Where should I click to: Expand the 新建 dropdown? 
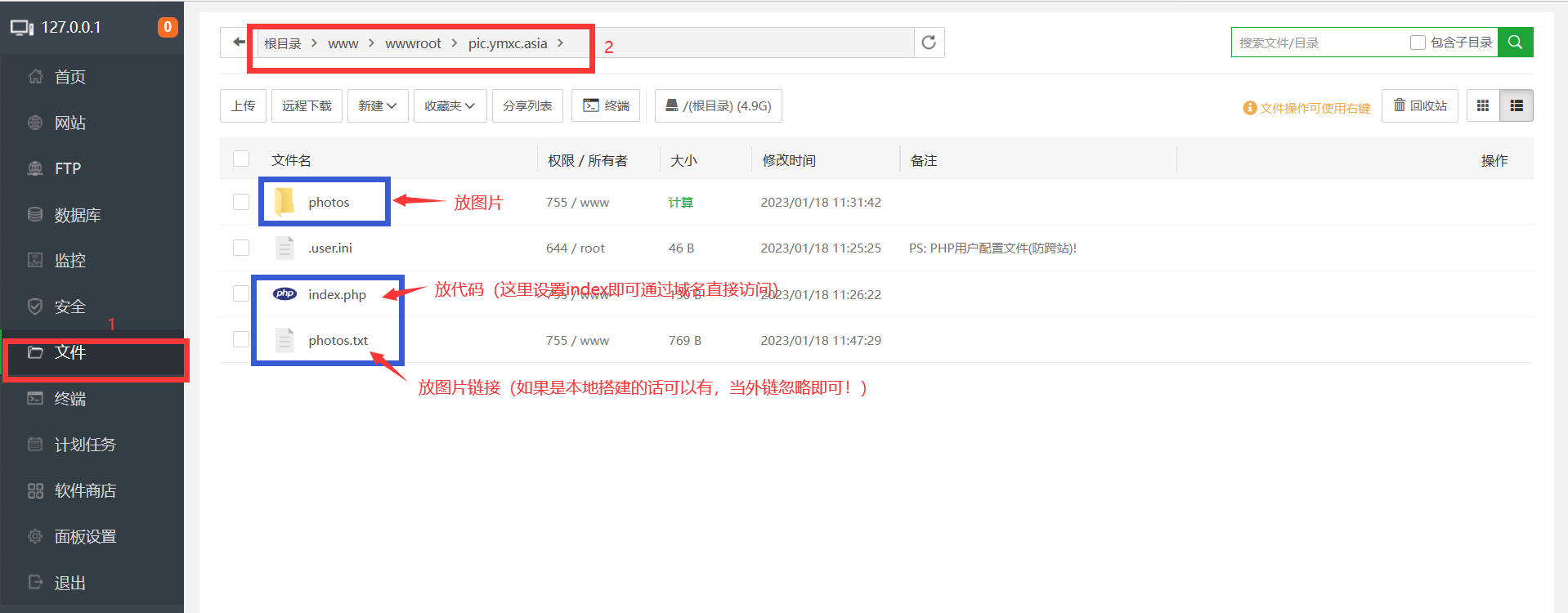tap(378, 106)
